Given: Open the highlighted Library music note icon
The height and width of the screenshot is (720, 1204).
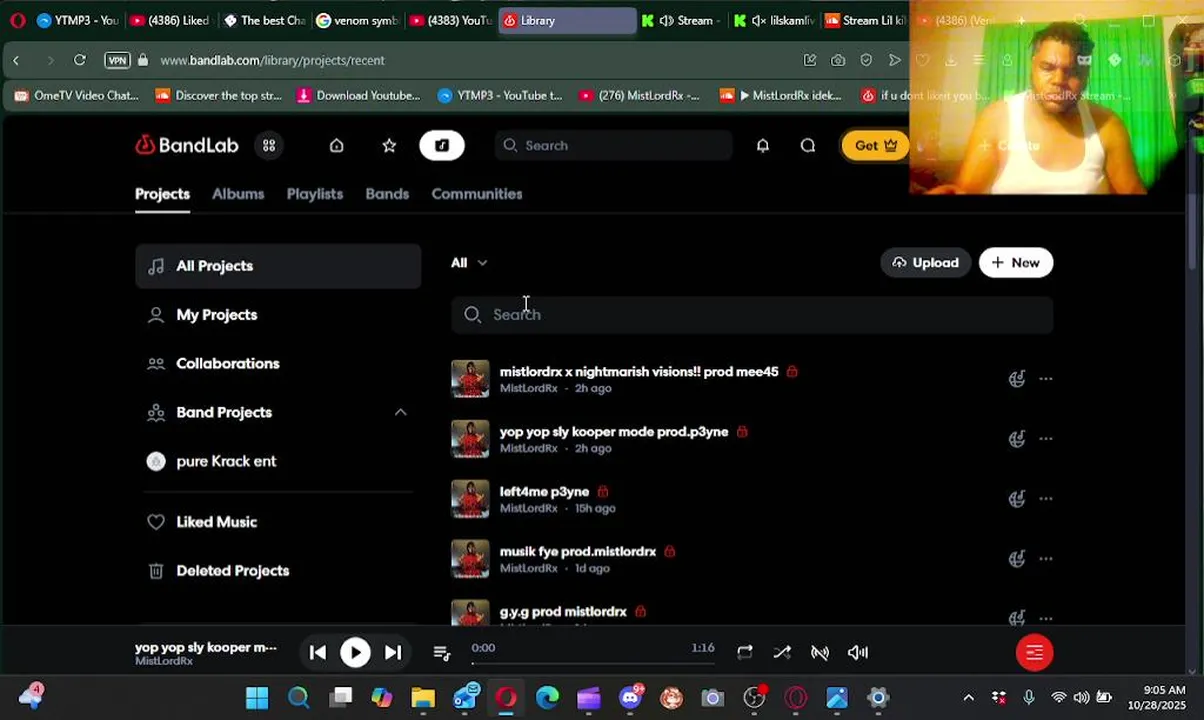Looking at the screenshot, I should pyautogui.click(x=441, y=145).
